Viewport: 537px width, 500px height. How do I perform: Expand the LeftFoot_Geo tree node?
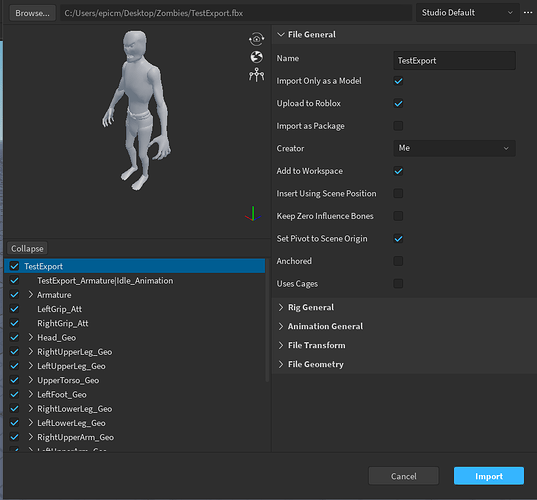coord(31,394)
